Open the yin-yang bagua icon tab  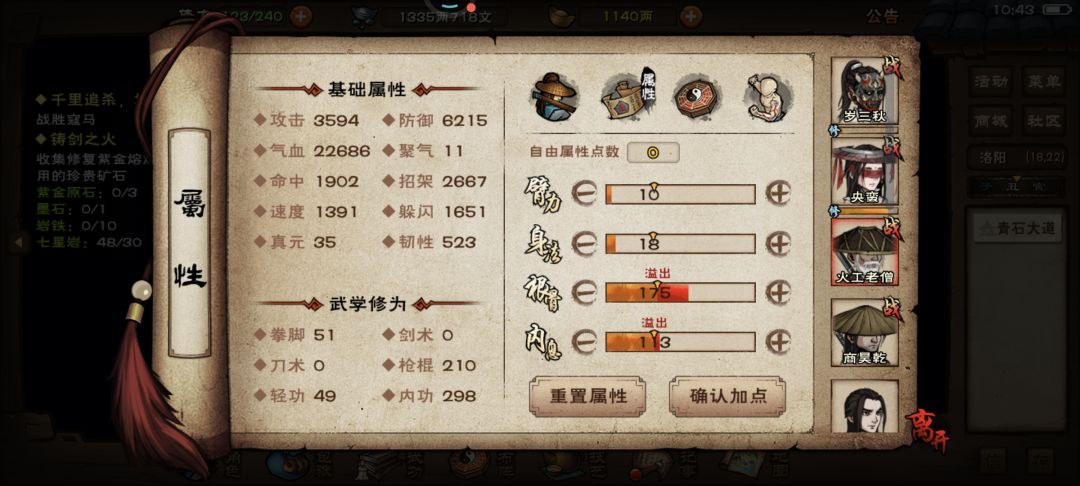coord(696,97)
